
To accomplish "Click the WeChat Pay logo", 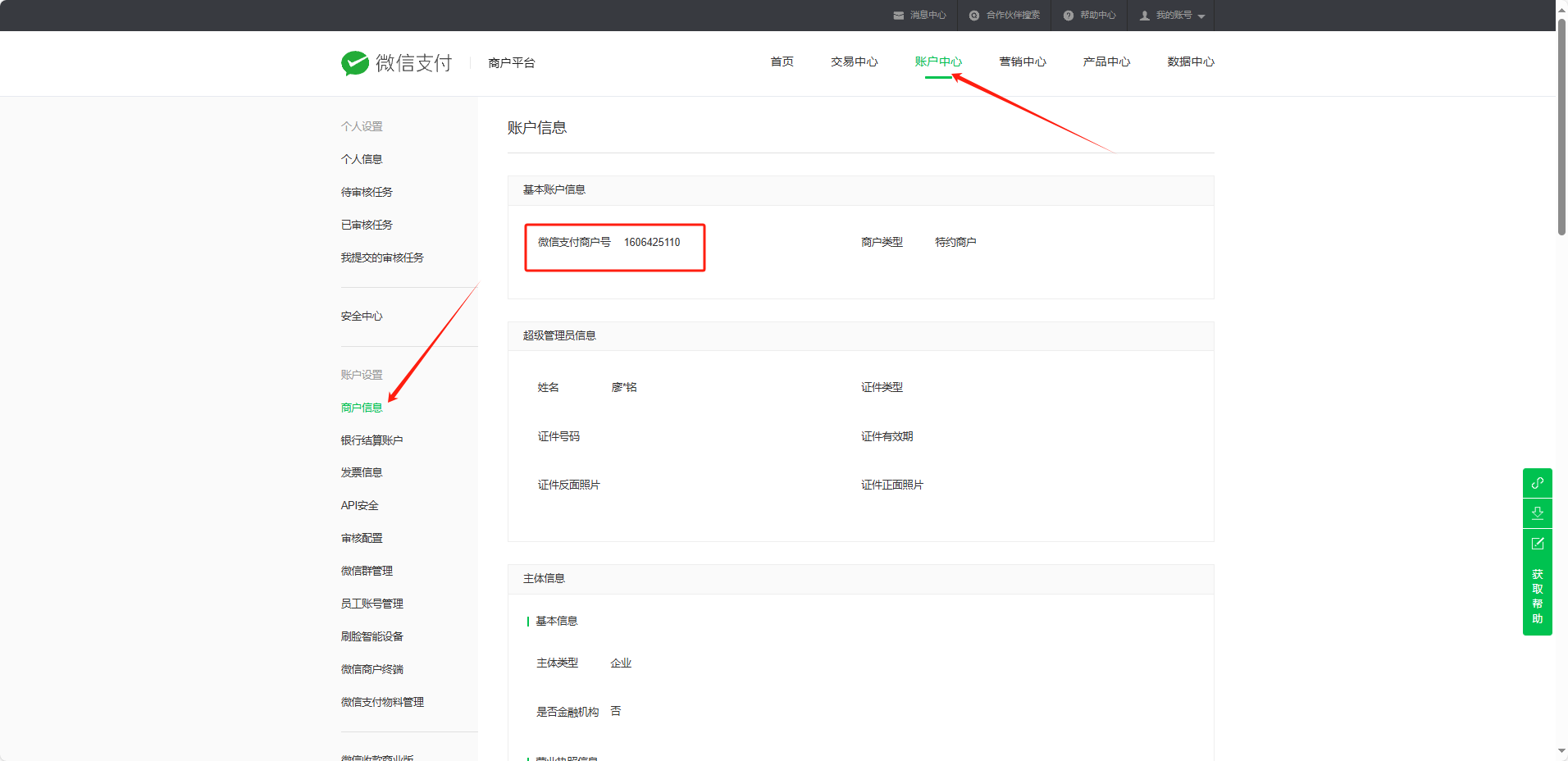I will pyautogui.click(x=355, y=63).
